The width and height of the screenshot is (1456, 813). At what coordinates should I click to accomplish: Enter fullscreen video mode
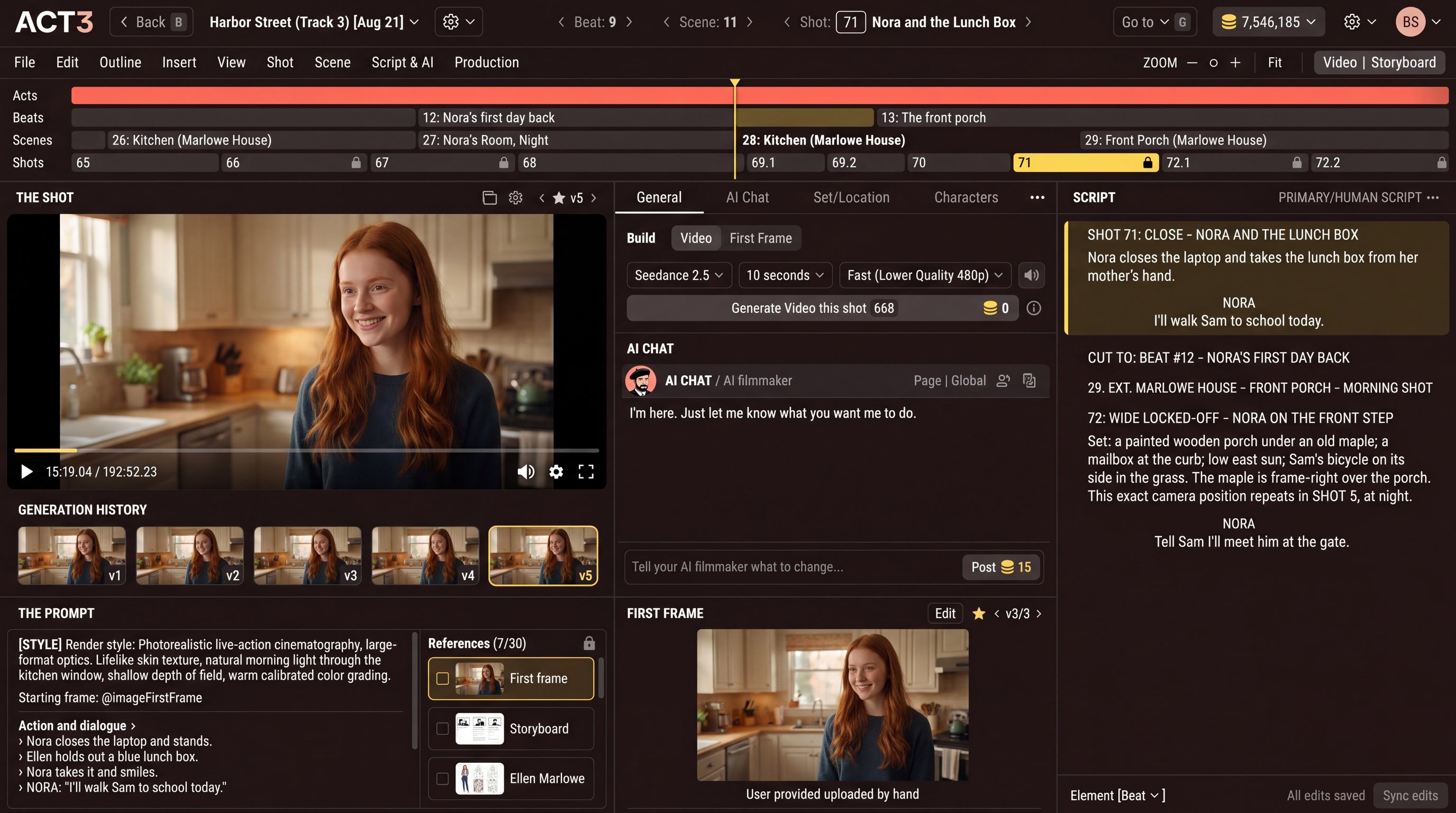pos(586,472)
